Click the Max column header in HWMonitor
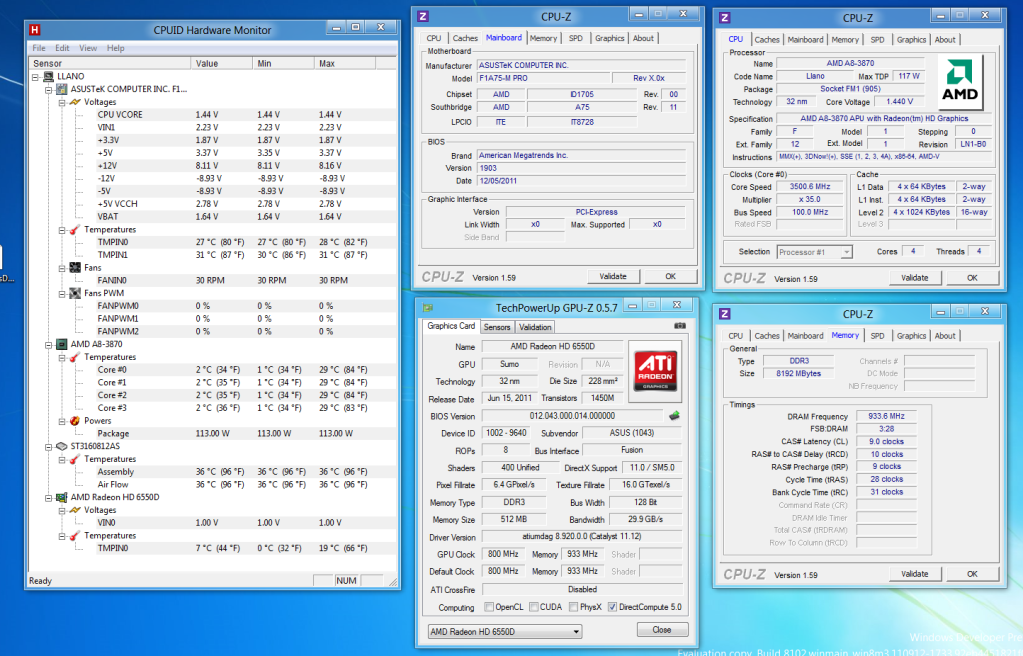This screenshot has width=1023, height=656. click(344, 63)
